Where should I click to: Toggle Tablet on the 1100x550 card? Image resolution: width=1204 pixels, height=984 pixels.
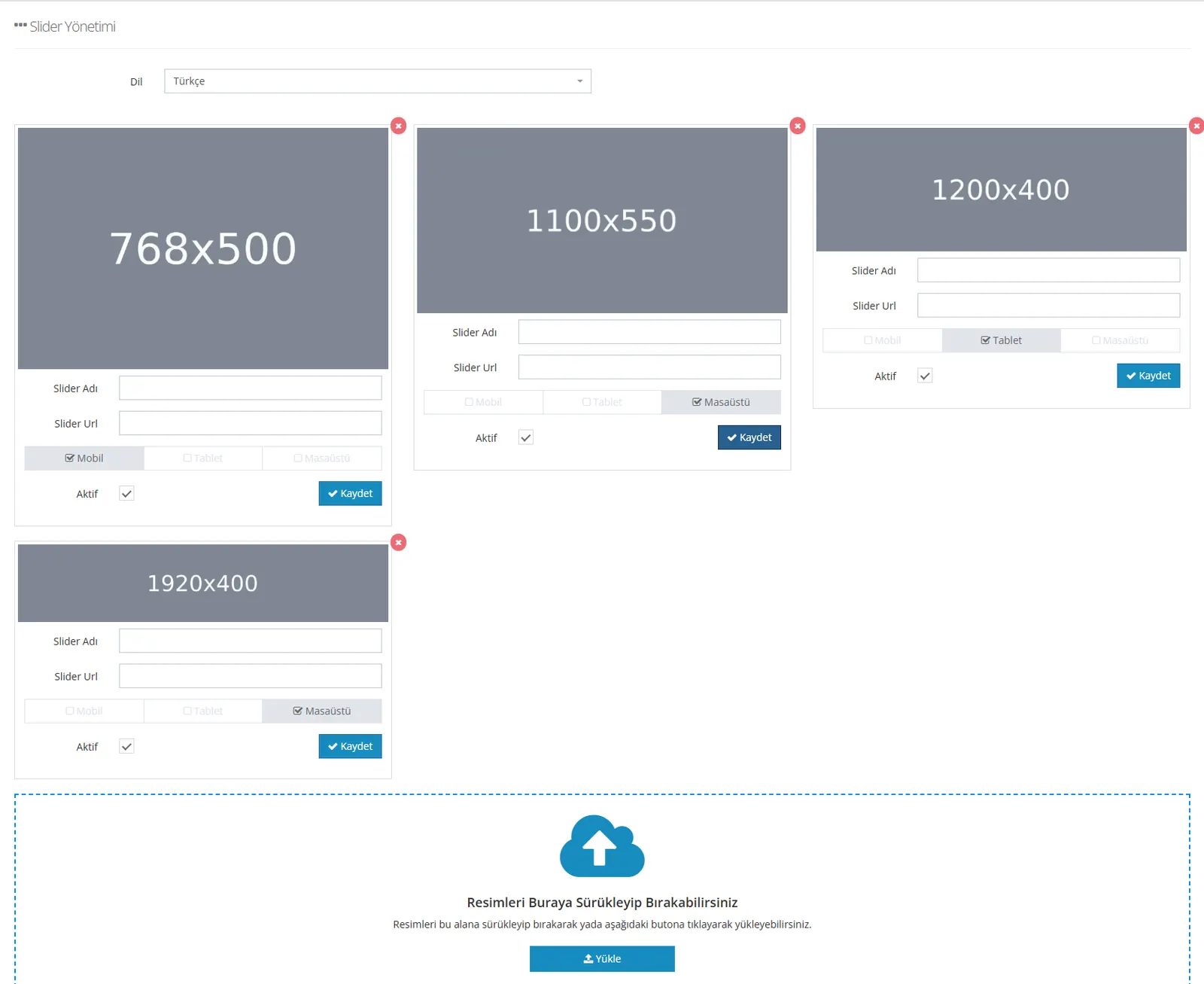tap(602, 402)
